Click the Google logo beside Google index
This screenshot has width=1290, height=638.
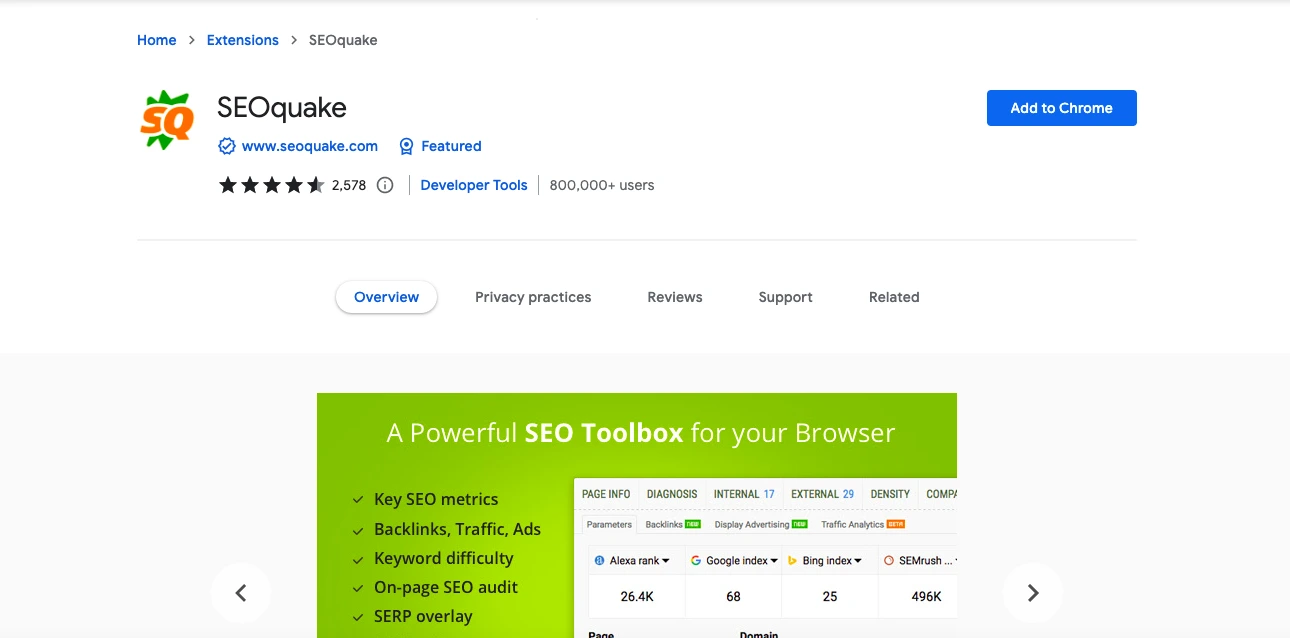[696, 561]
